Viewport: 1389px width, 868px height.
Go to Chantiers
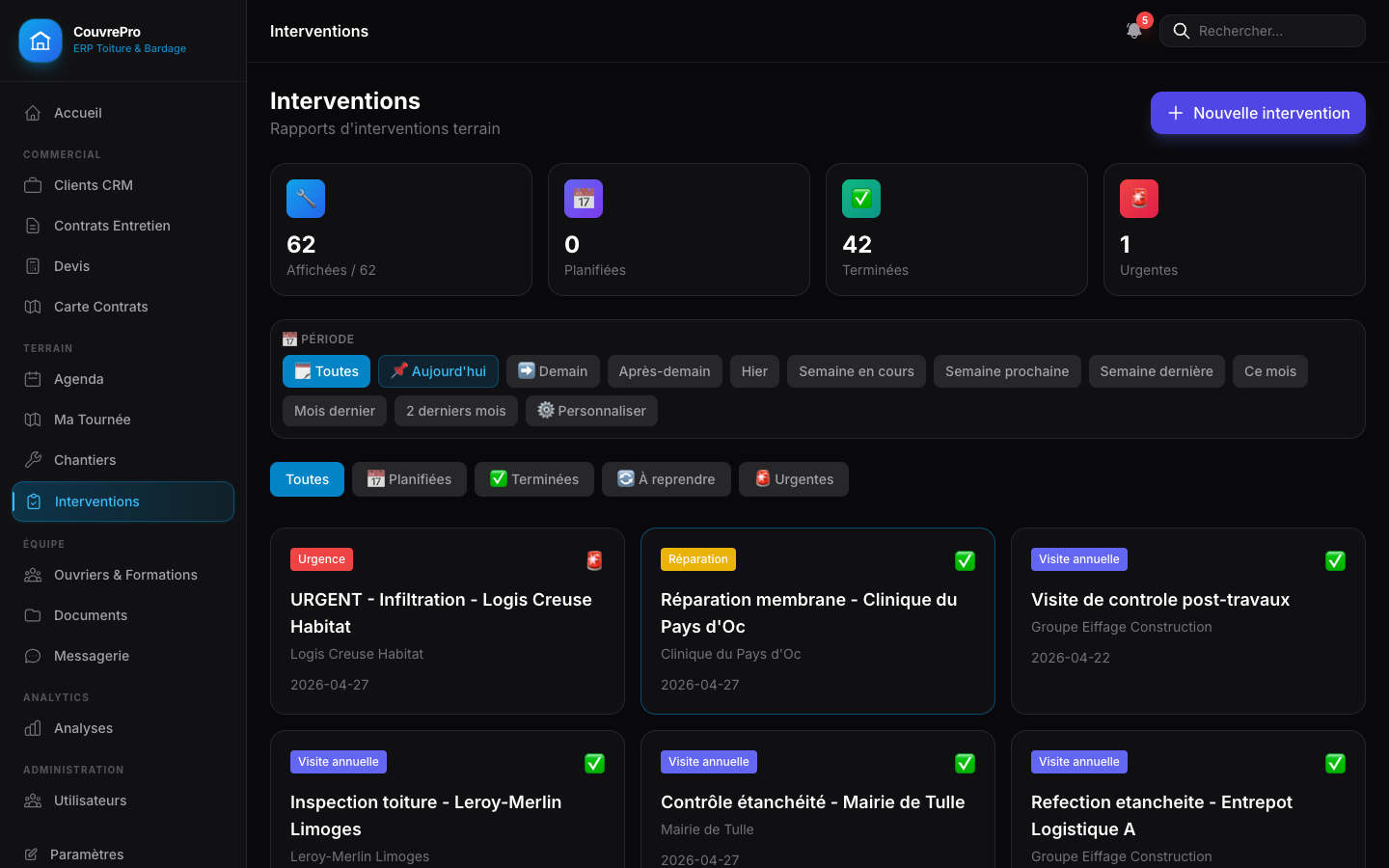[x=123, y=460]
